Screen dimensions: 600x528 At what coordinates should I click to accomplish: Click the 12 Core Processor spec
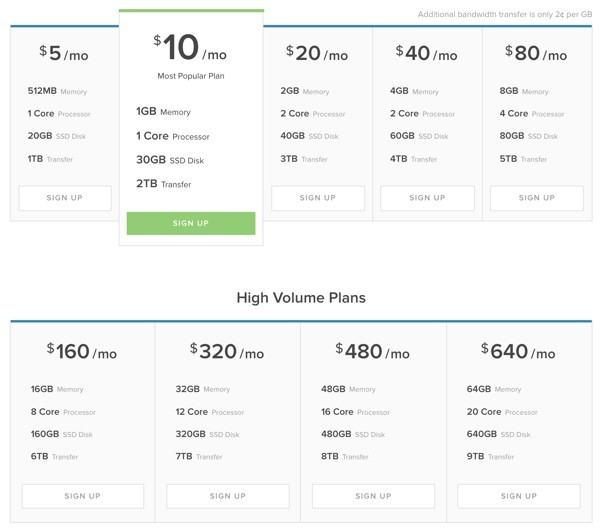(210, 412)
